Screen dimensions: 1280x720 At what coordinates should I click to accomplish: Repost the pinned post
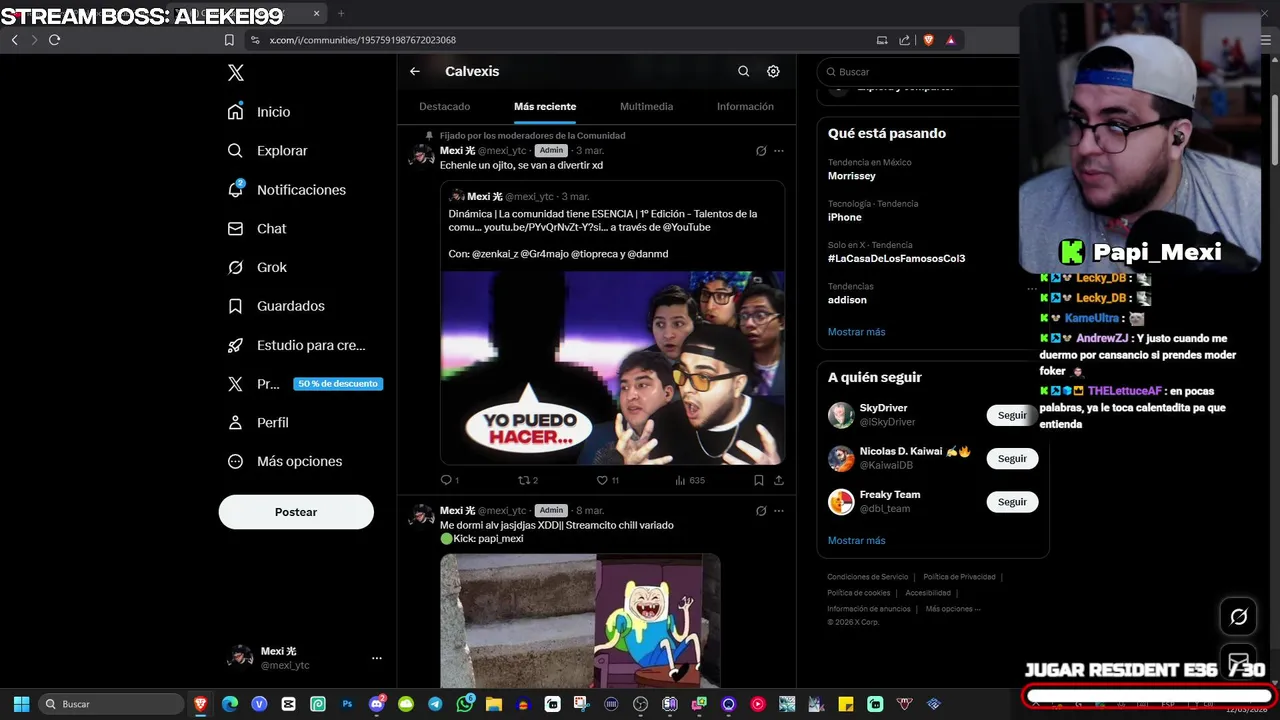pyautogui.click(x=527, y=480)
